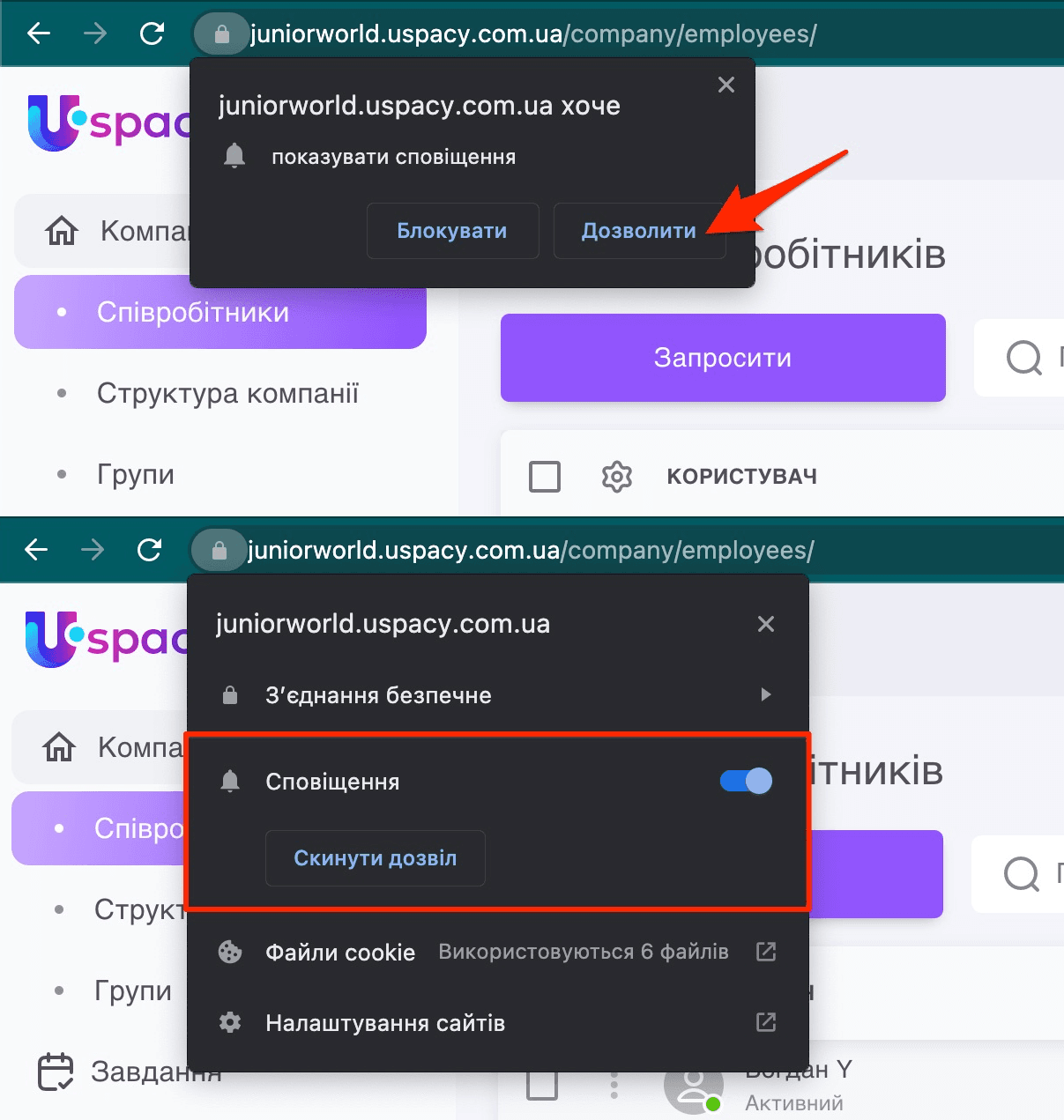
Task: Expand the З'єднання безпечне arrow
Action: (765, 694)
